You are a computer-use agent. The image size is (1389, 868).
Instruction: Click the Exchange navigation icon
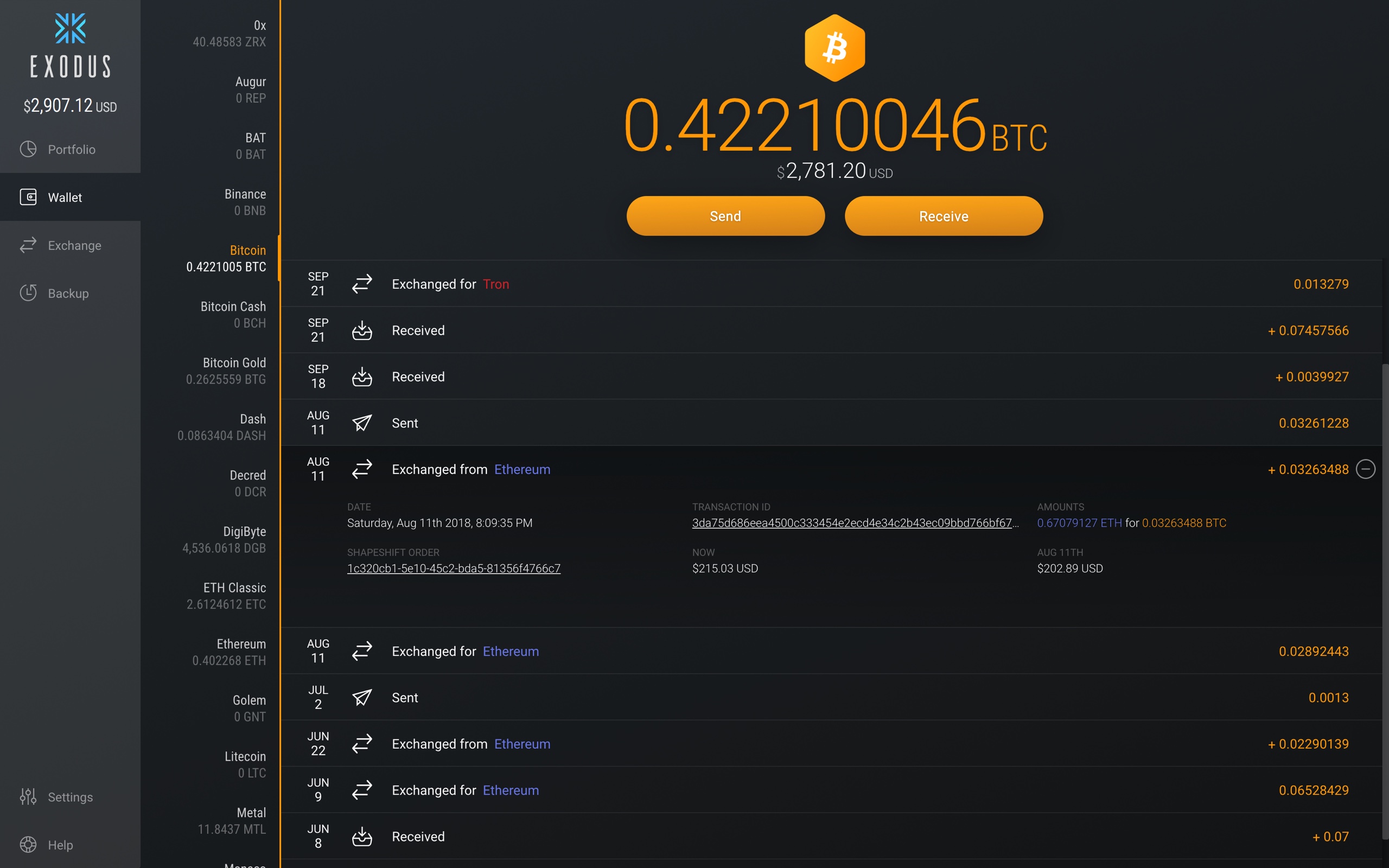point(28,245)
